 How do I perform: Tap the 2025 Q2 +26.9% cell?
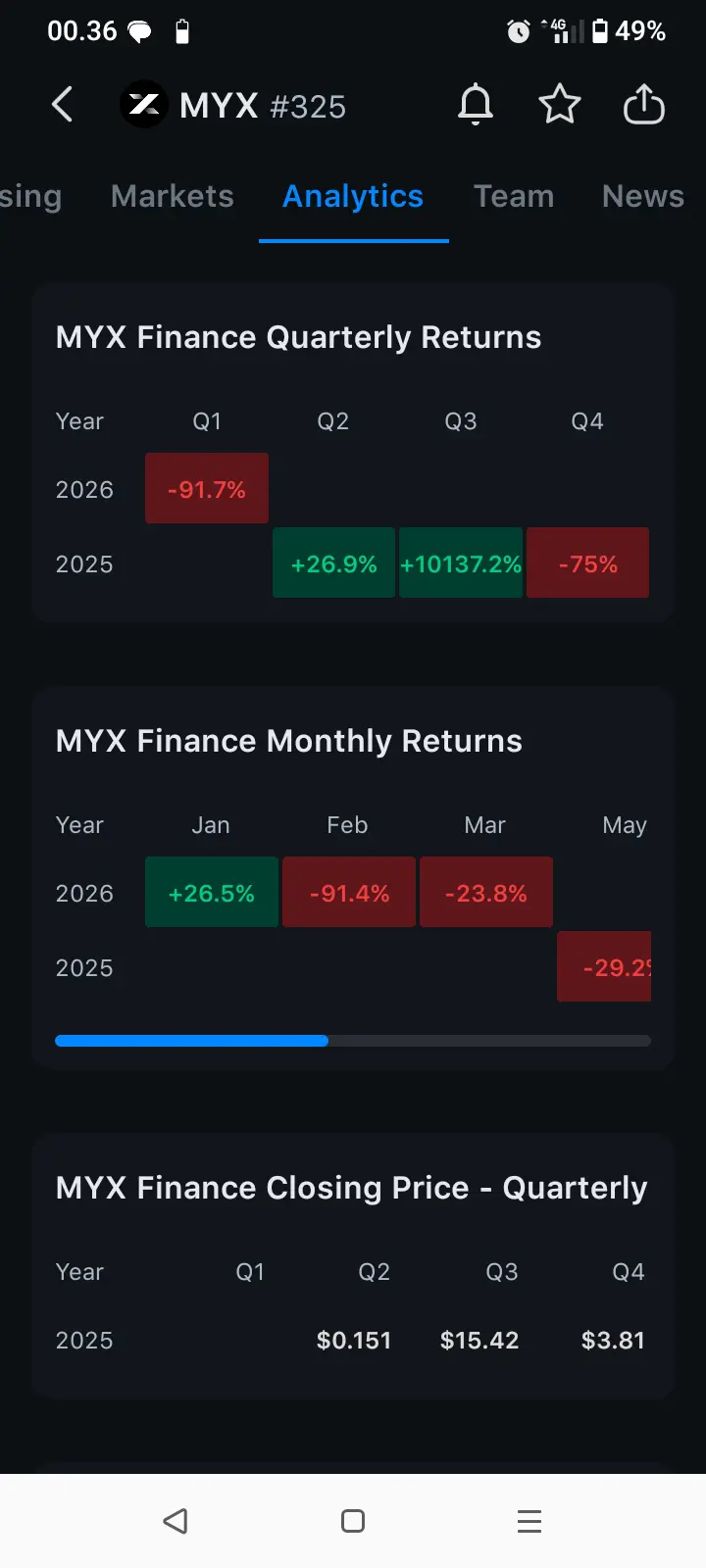pyautogui.click(x=334, y=563)
